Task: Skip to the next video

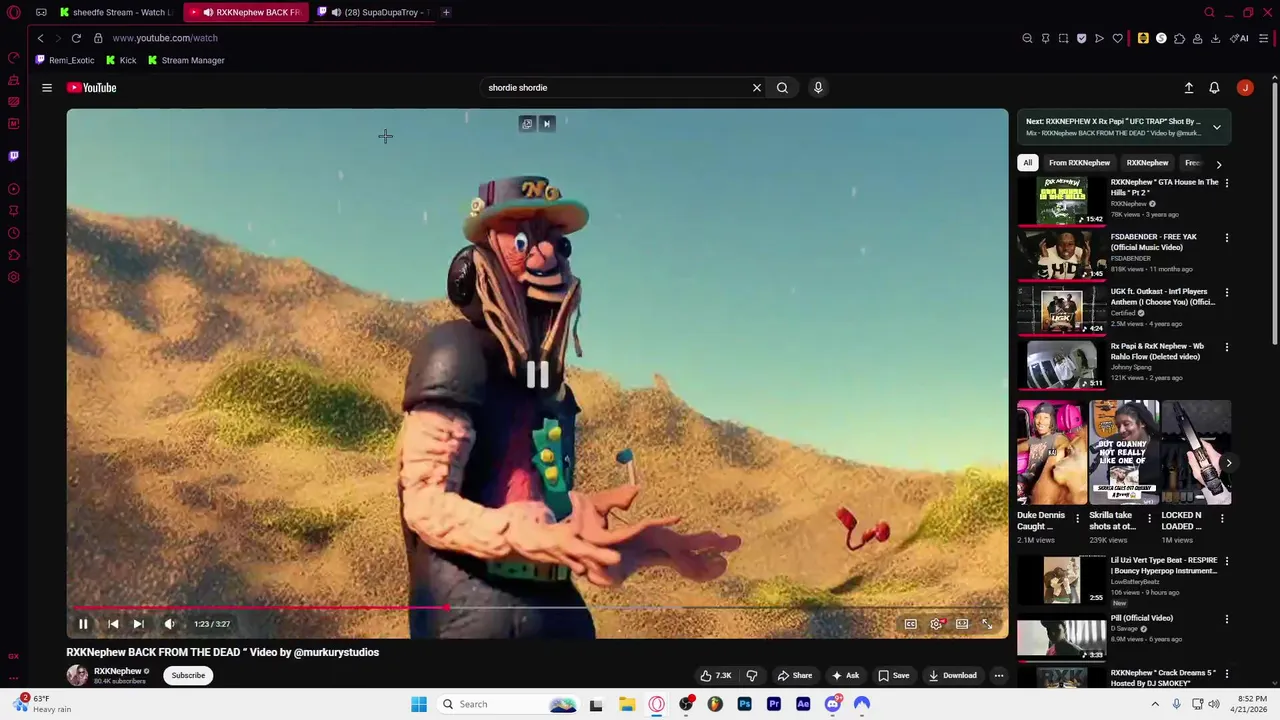Action: [x=139, y=624]
